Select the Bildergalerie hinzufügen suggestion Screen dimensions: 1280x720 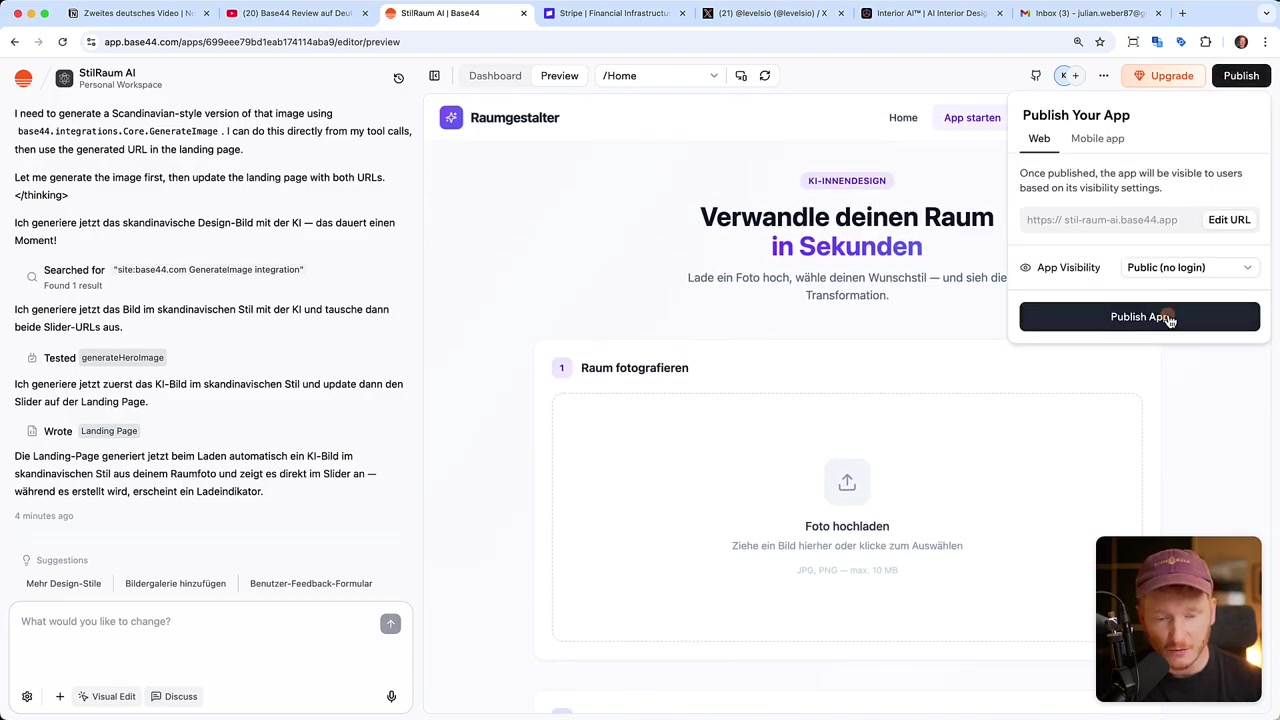175,584
